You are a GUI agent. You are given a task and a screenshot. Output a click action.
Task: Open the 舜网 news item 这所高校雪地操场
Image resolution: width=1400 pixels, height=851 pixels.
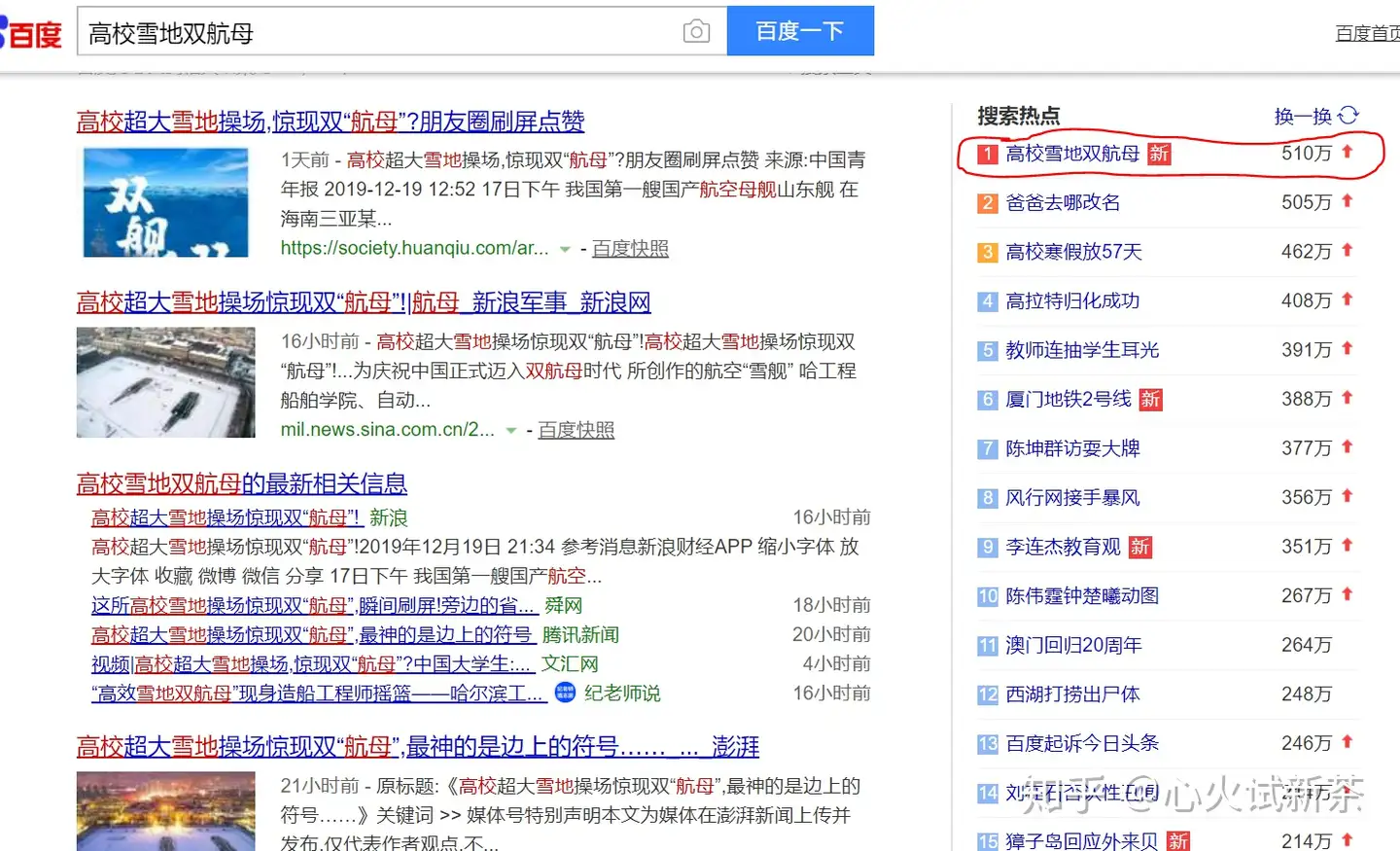pyautogui.click(x=313, y=605)
